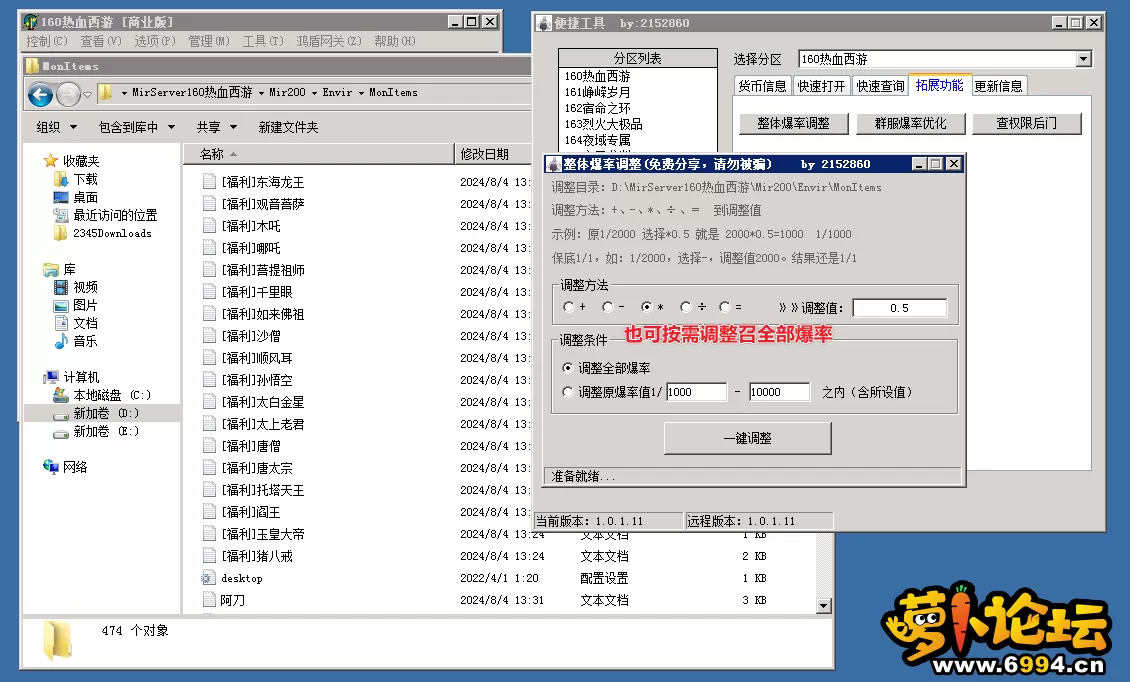This screenshot has width=1130, height=682.
Task: Open the 查看(V) menu
Action: (101, 41)
